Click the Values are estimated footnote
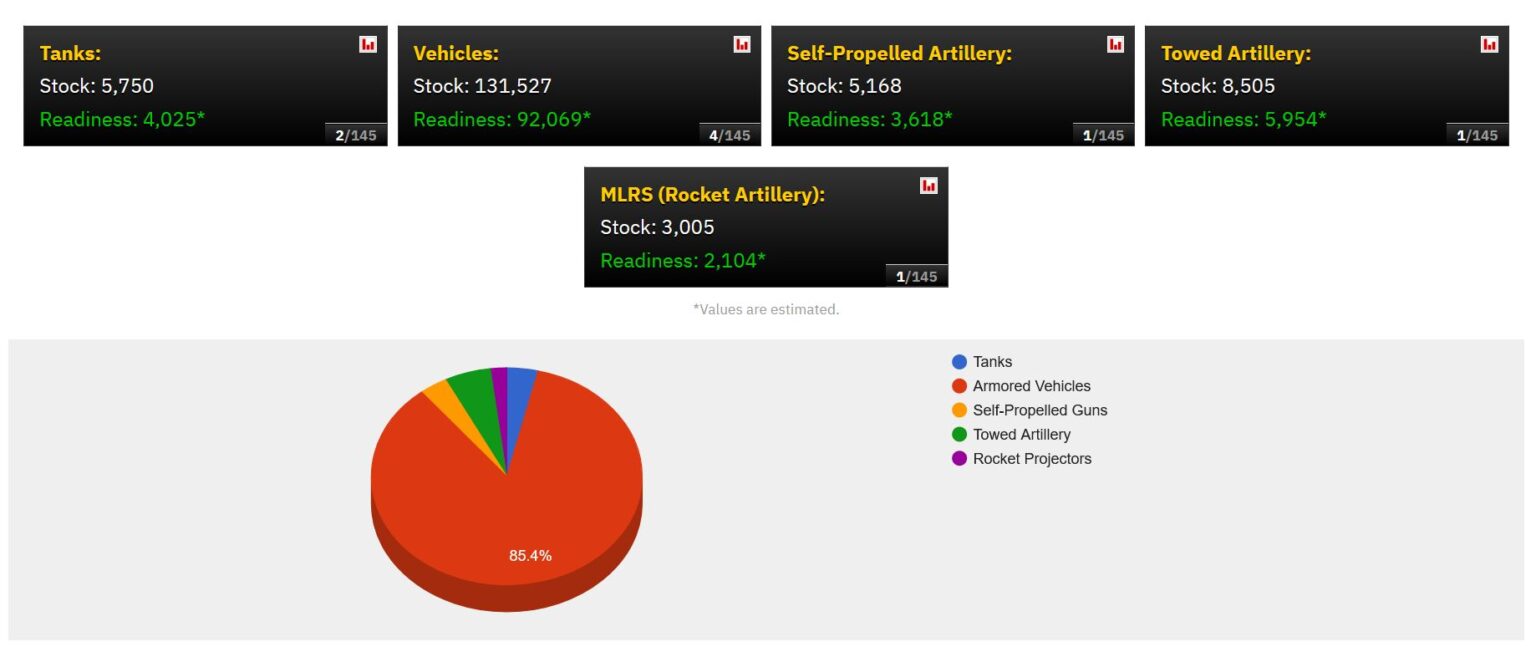The height and width of the screenshot is (657, 1536). (x=768, y=309)
